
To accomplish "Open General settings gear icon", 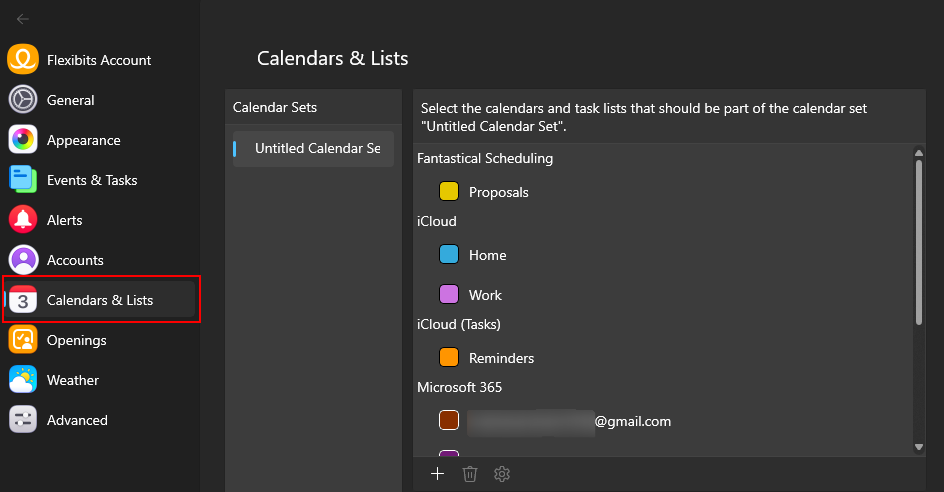I will click(23, 100).
